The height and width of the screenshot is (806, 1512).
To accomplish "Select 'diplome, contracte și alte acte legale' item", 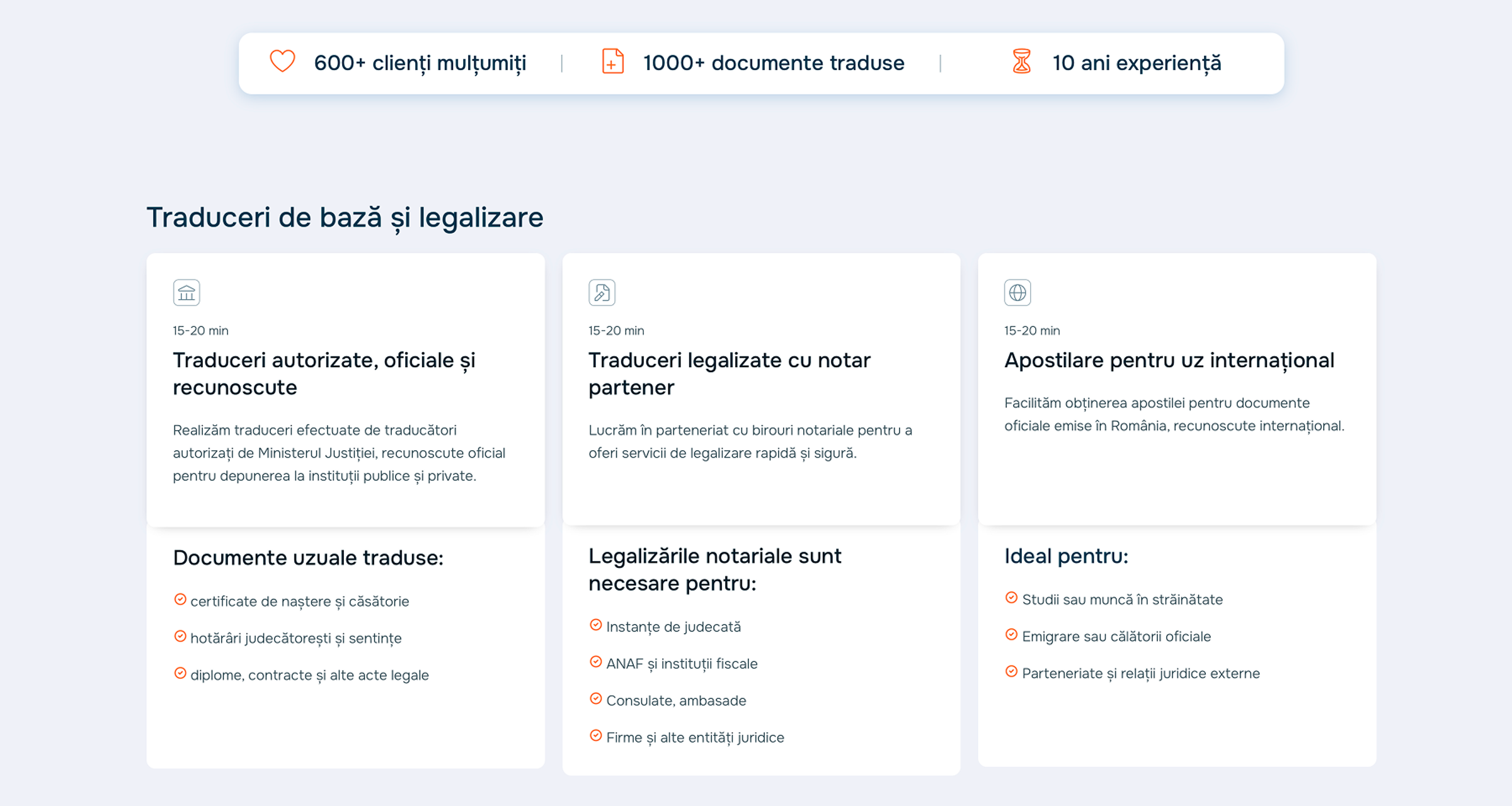I will [x=309, y=676].
